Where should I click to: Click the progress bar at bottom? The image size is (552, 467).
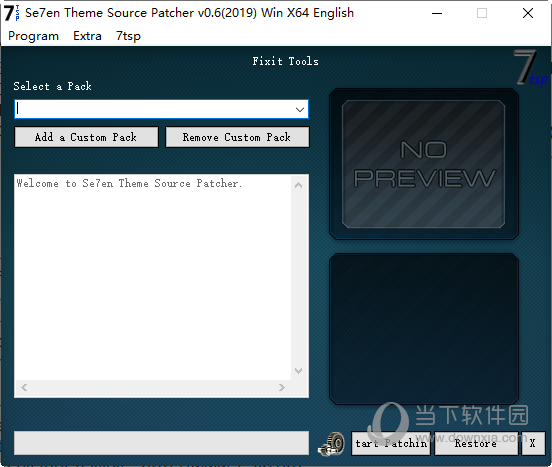162,443
